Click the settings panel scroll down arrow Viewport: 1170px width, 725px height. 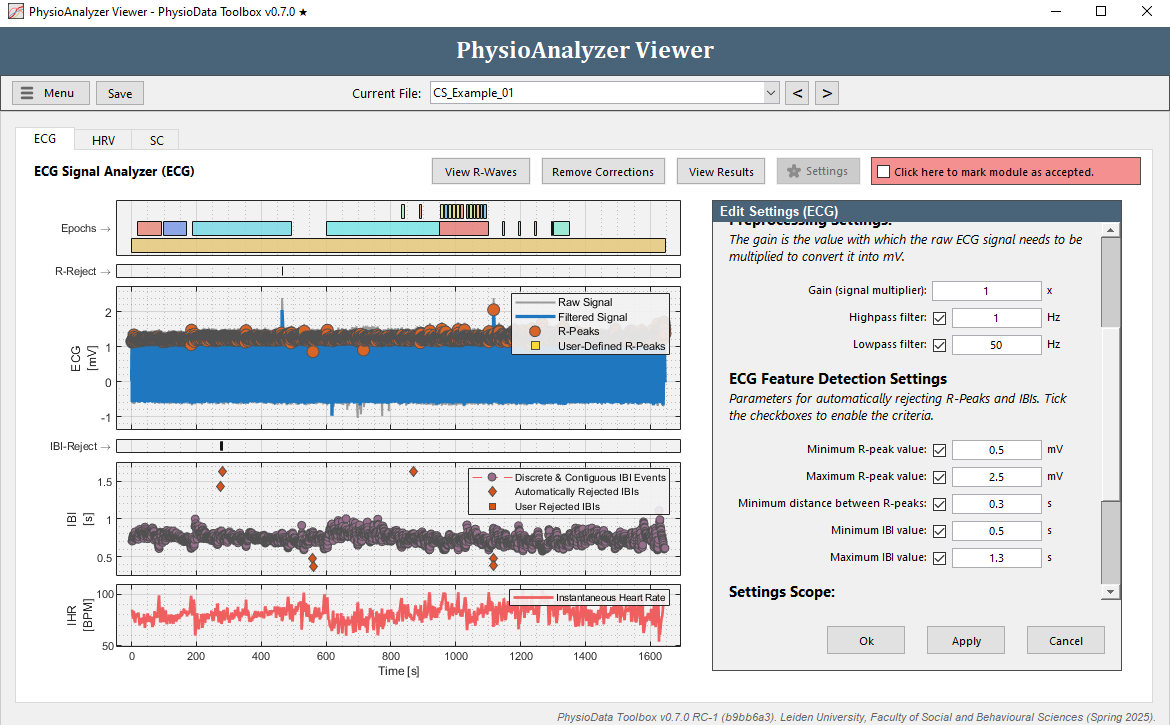[x=1110, y=591]
